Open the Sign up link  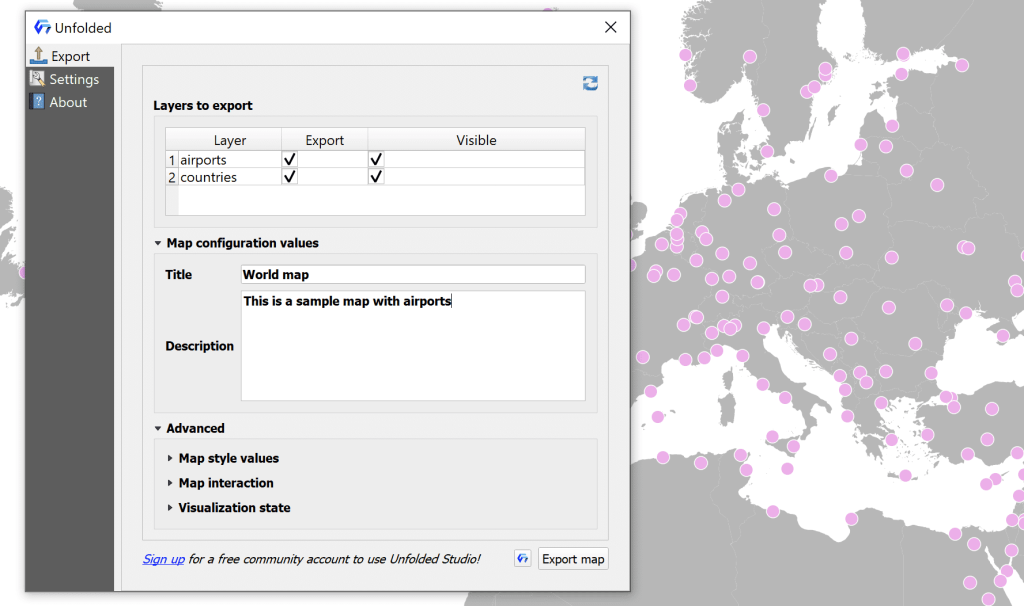tap(164, 559)
